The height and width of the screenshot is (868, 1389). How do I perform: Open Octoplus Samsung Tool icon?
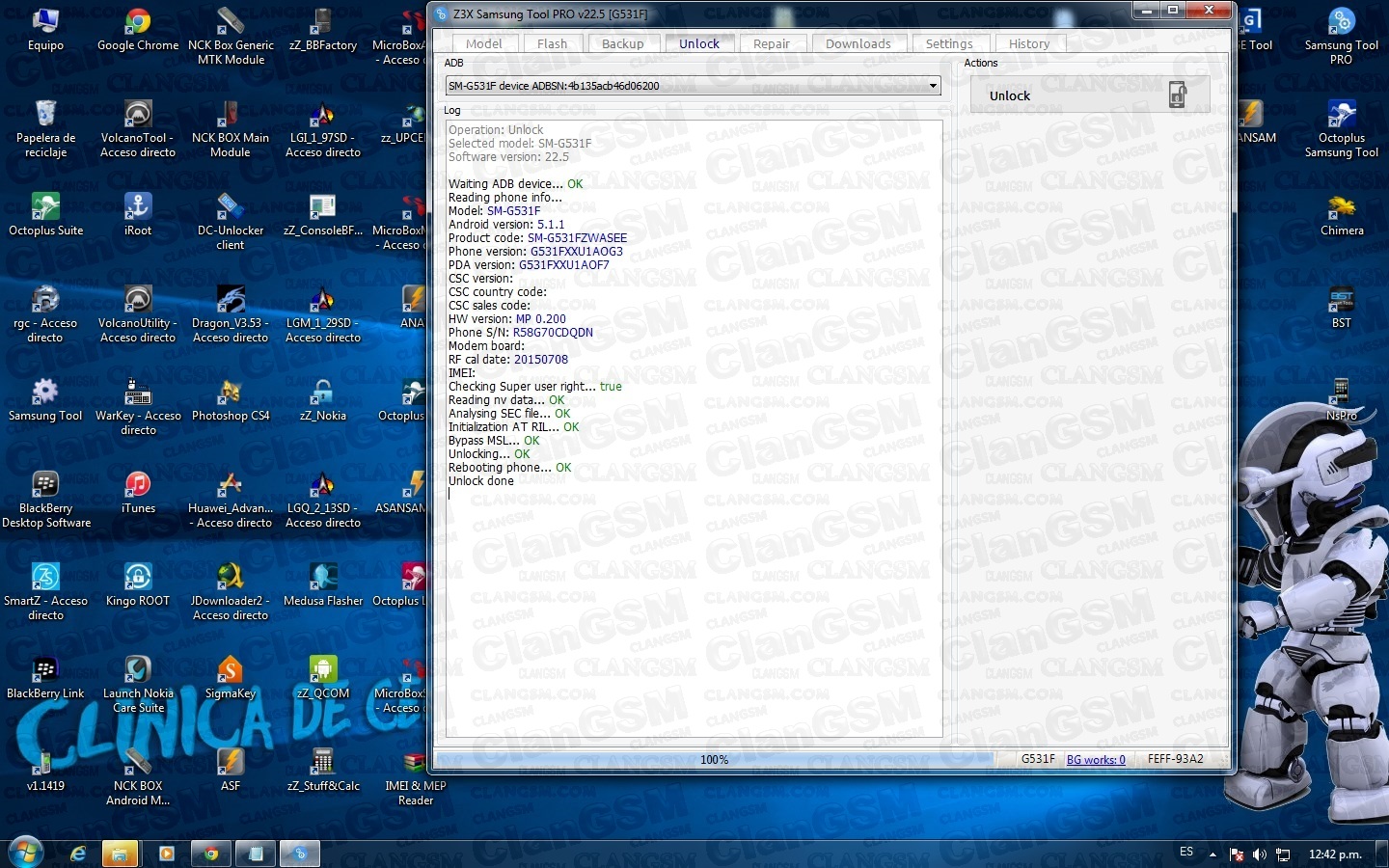pyautogui.click(x=1342, y=129)
